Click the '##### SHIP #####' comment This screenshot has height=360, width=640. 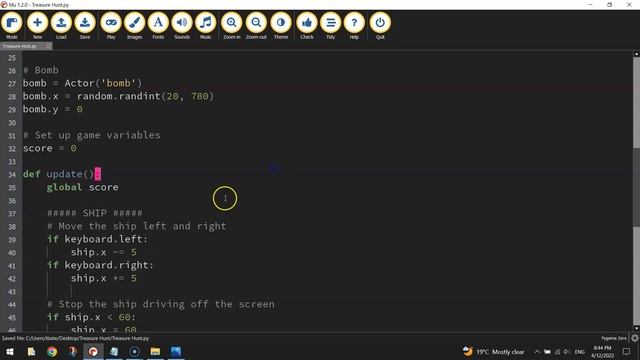tap(95, 213)
